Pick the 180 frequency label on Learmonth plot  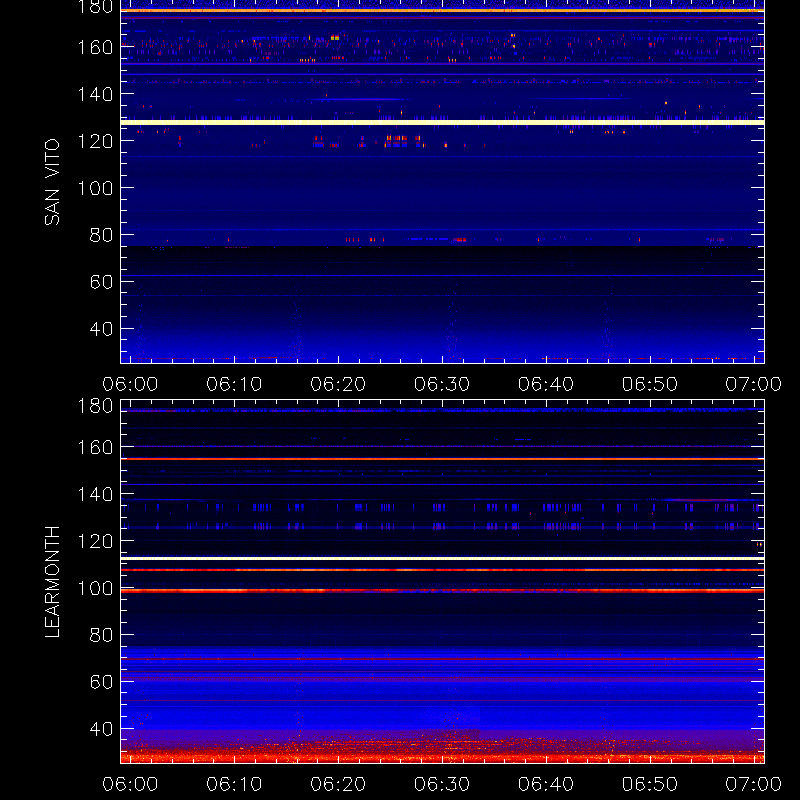(95, 406)
